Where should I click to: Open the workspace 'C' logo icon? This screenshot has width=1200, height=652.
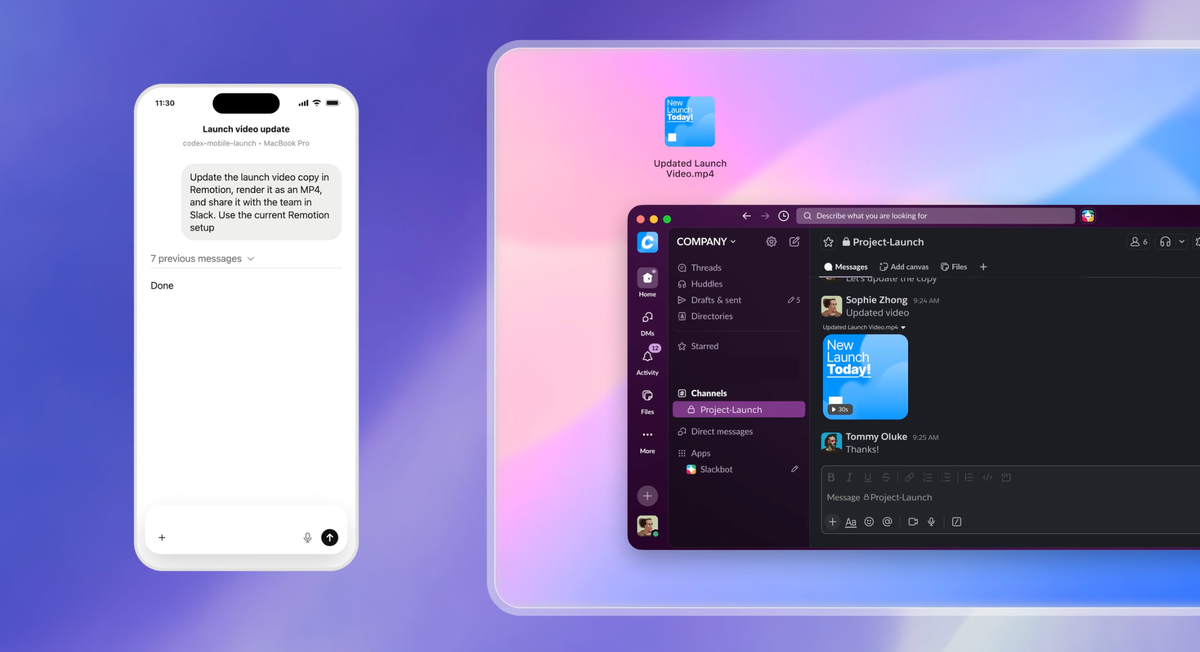(647, 242)
